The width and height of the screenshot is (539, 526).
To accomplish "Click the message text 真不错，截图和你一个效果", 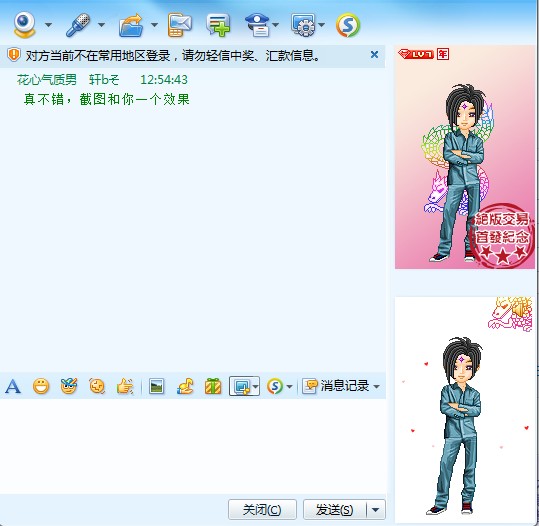I will tap(107, 99).
